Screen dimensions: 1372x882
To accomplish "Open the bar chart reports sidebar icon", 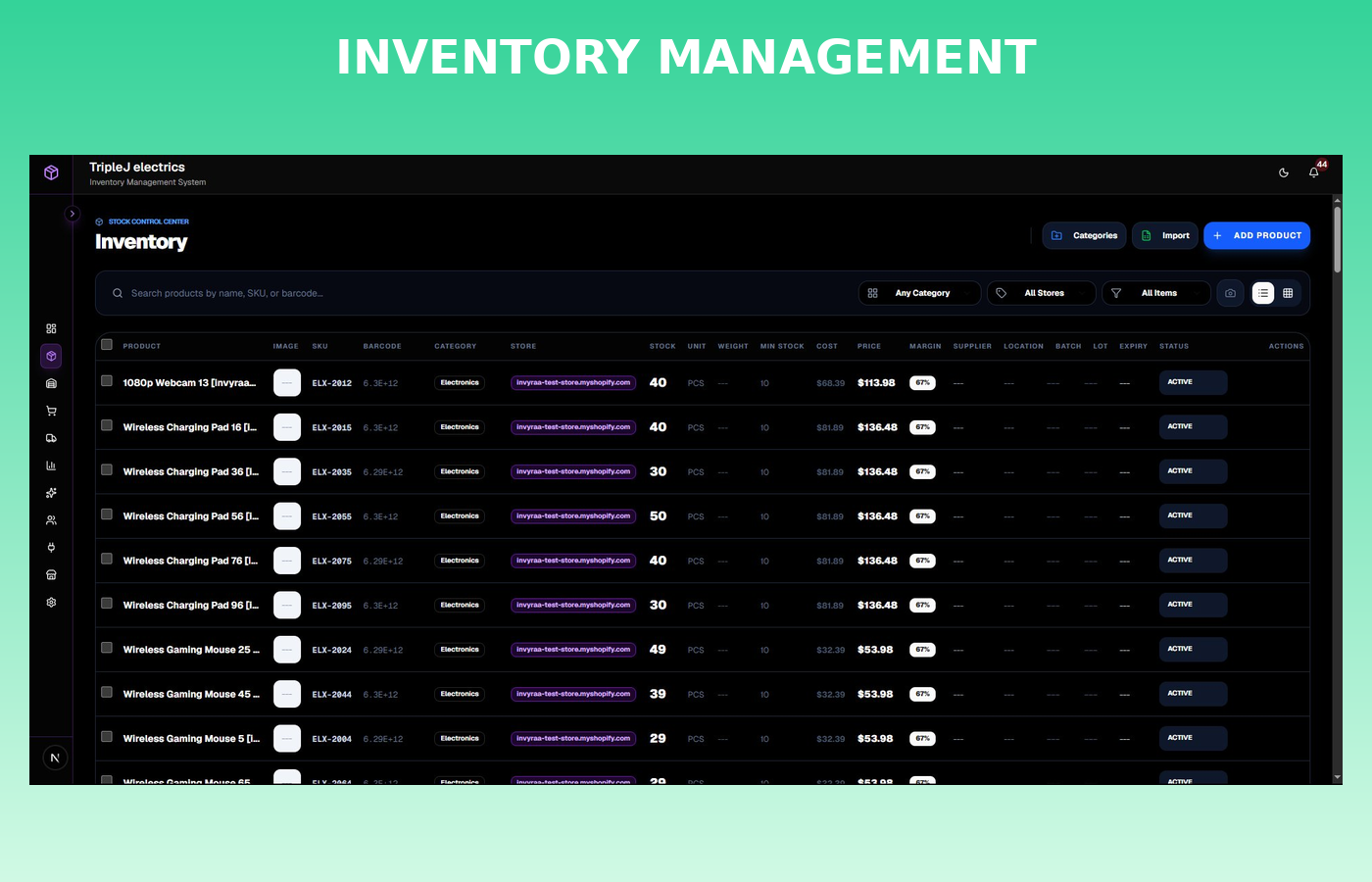I will tap(51, 465).
